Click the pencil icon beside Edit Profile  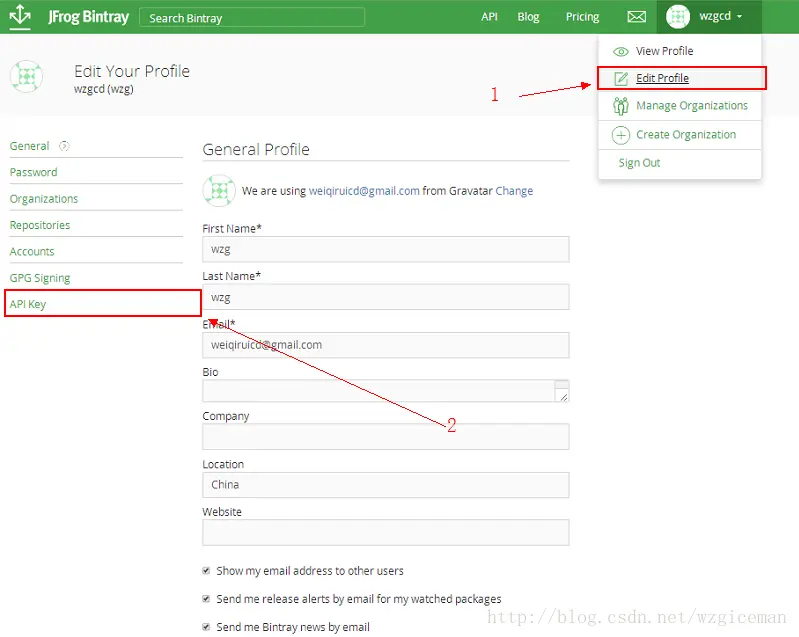[x=621, y=78]
